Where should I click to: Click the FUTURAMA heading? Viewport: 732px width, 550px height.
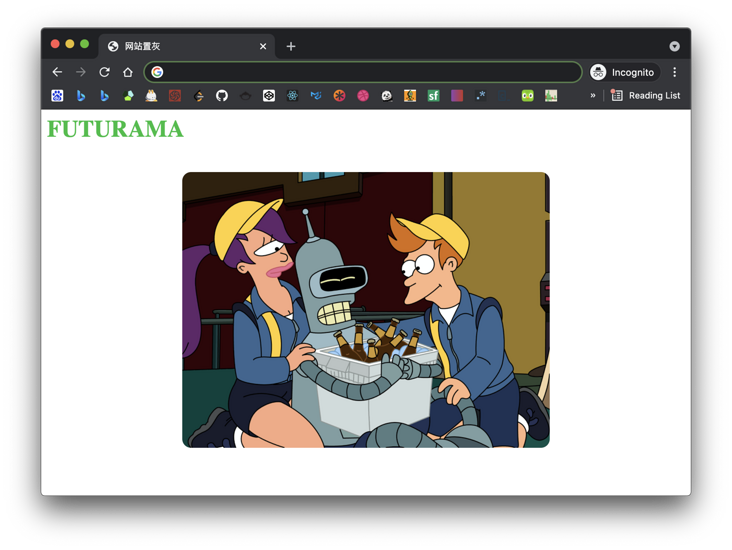pos(115,129)
